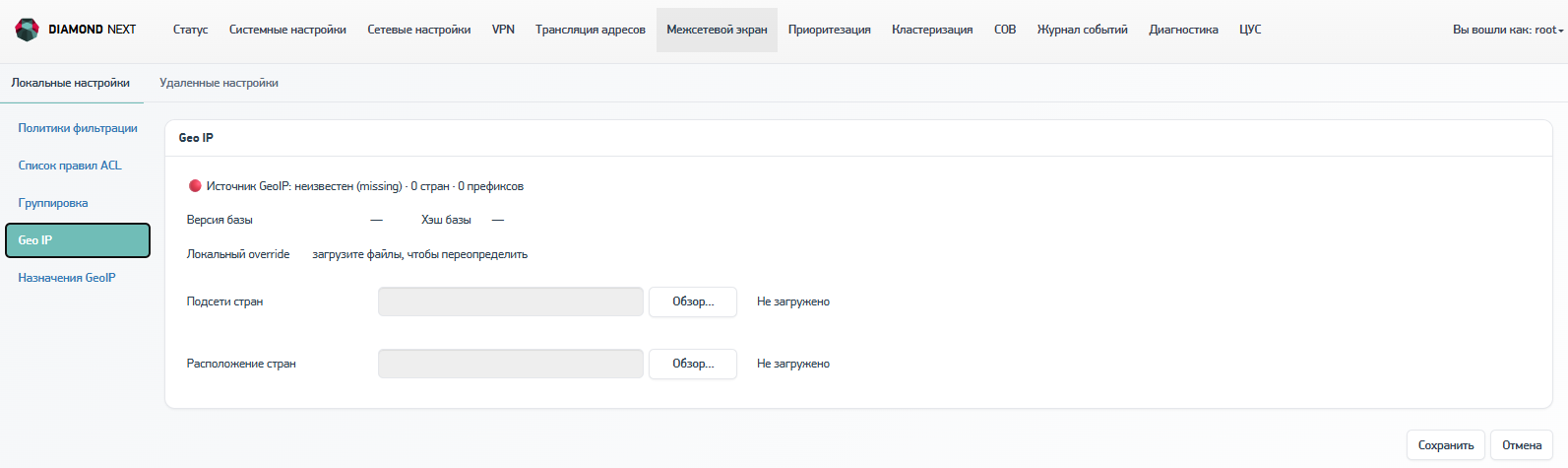Screen dimensions: 1568x468
Task: Click the Локальный override label
Action: [238, 254]
